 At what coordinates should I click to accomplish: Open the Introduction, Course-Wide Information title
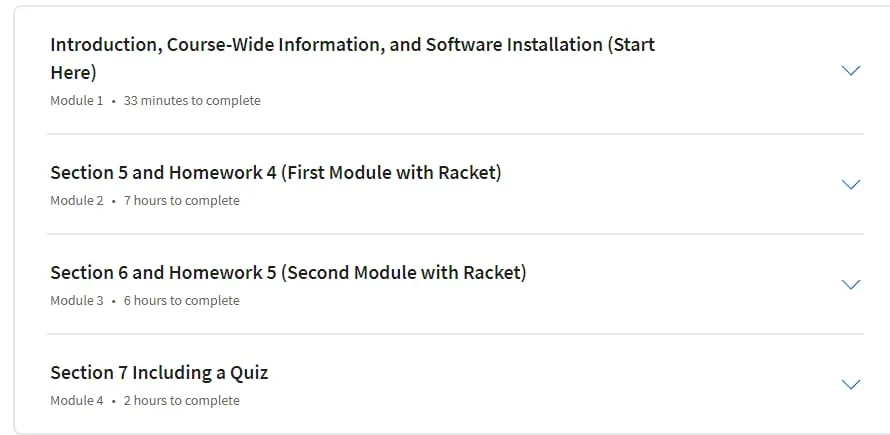[352, 58]
